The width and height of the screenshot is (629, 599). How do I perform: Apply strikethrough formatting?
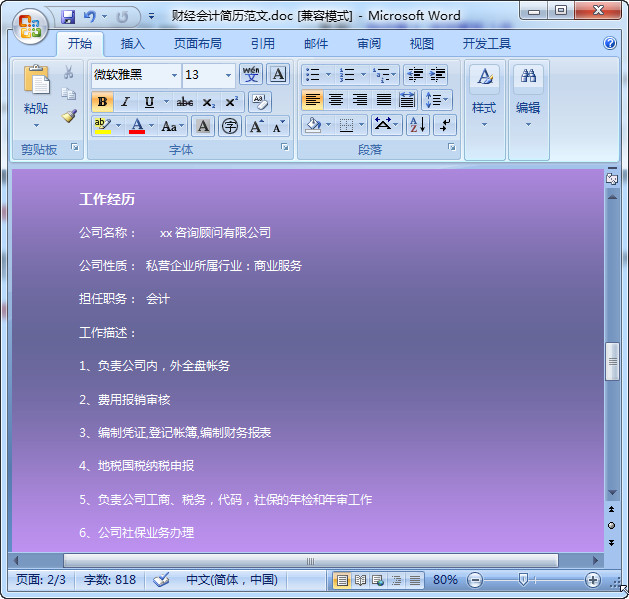tap(185, 102)
